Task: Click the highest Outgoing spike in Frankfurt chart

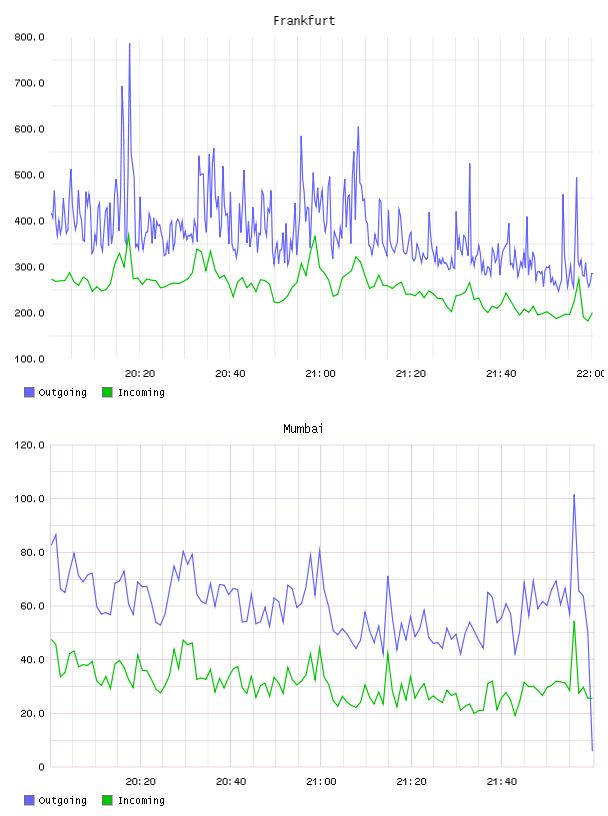Action: coord(130,45)
